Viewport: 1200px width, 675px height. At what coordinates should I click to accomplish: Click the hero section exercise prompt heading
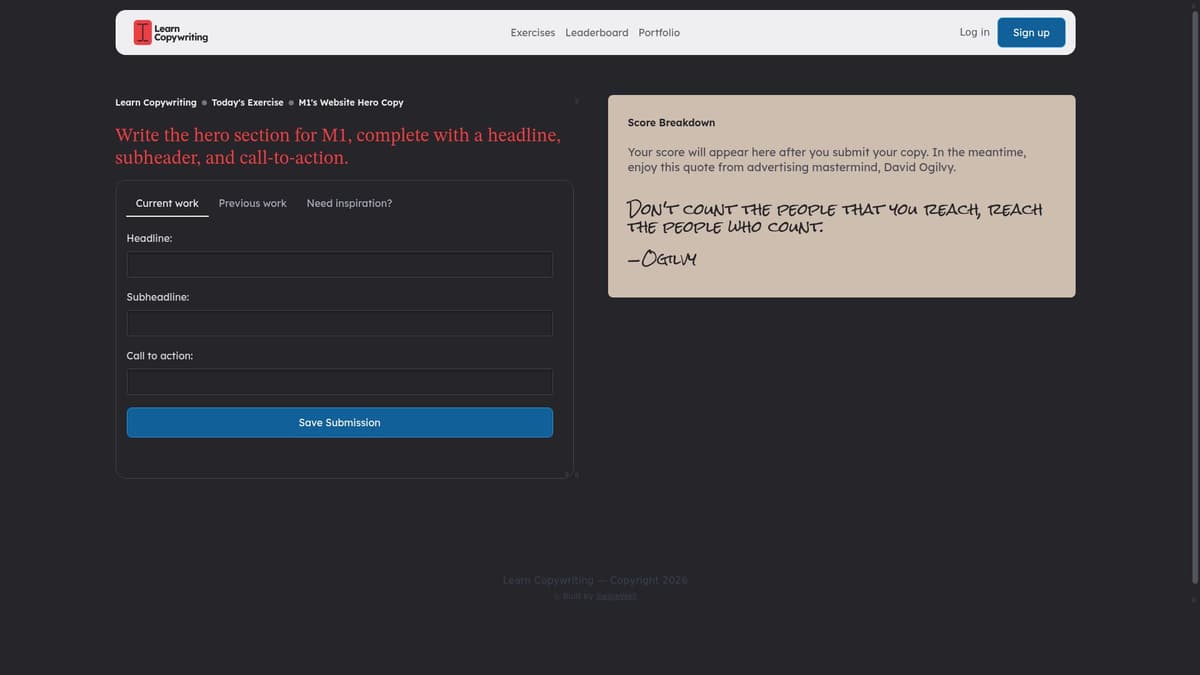(337, 146)
